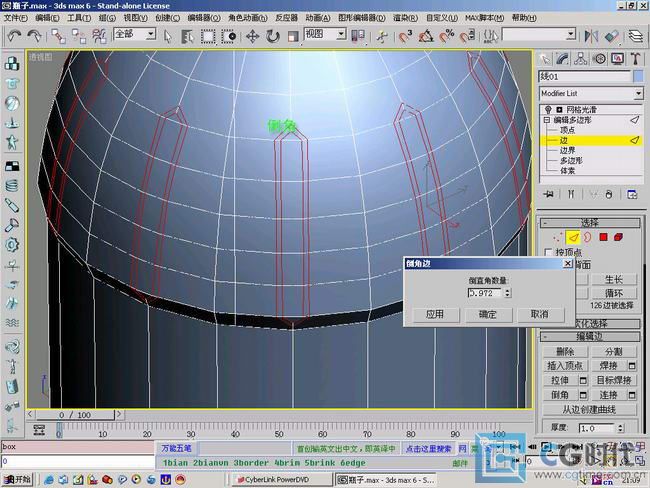Viewport: 650px width, 488px height.
Task: Click the reactor Rigid Body Collection icon
Action: point(12,63)
